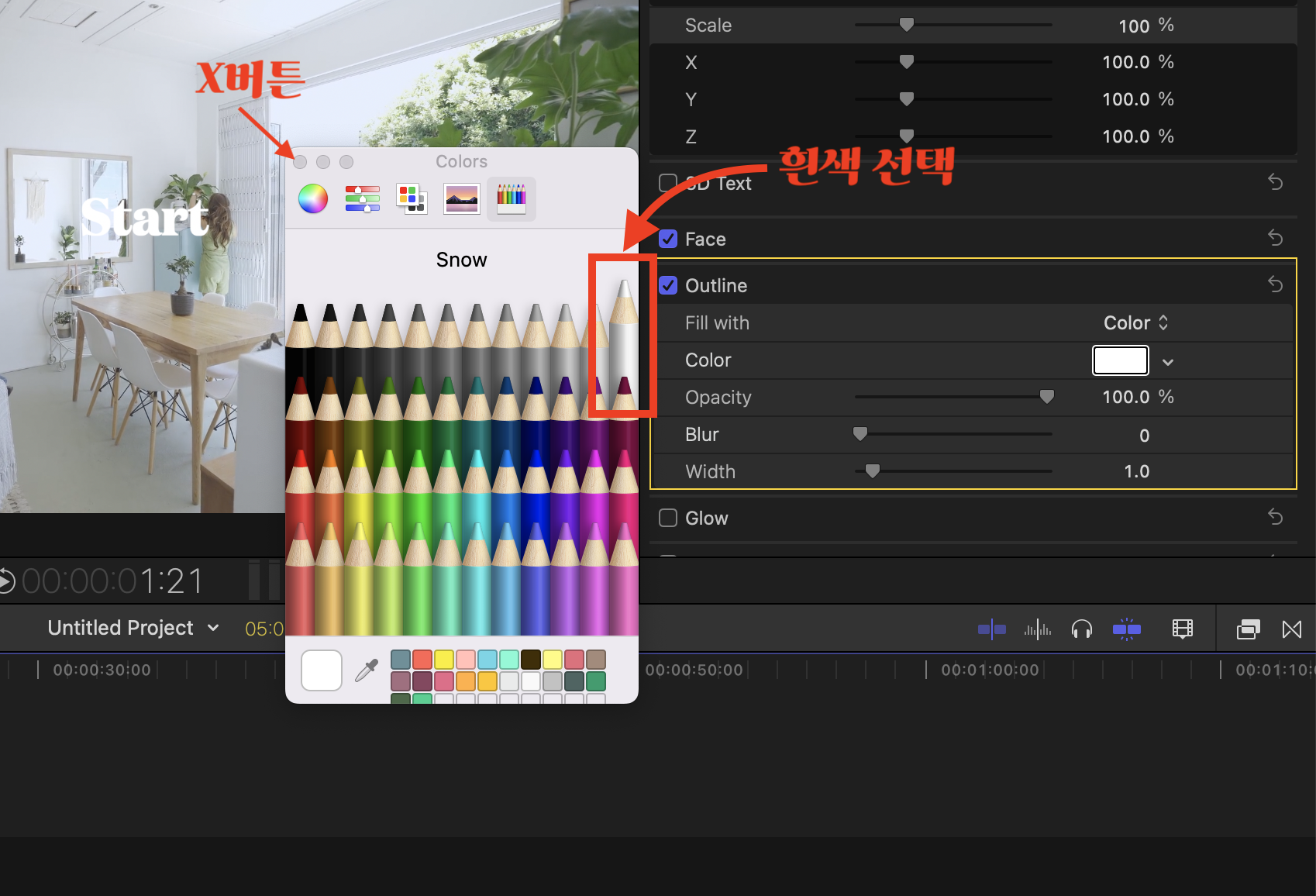Choose the saved mint green swatch
Image resolution: width=1316 pixels, height=896 pixels.
(509, 660)
